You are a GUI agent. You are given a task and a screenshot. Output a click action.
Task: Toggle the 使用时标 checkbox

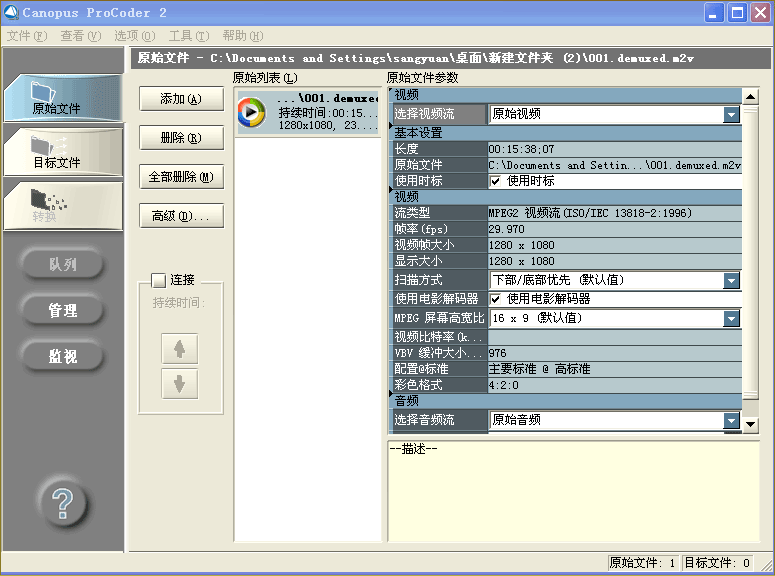coord(495,181)
